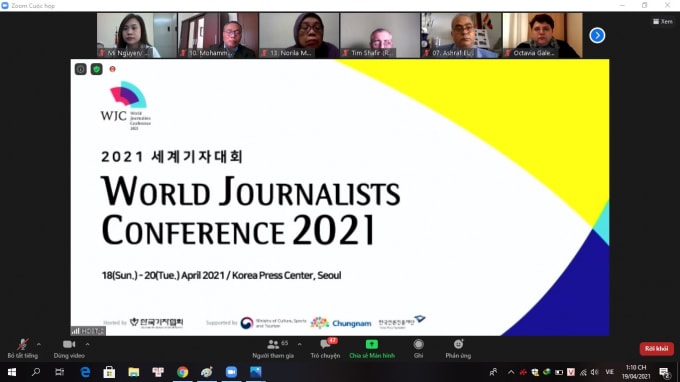Select Mi Nguyen video thumbnail
This screenshot has width=680, height=382.
pyautogui.click(x=137, y=35)
